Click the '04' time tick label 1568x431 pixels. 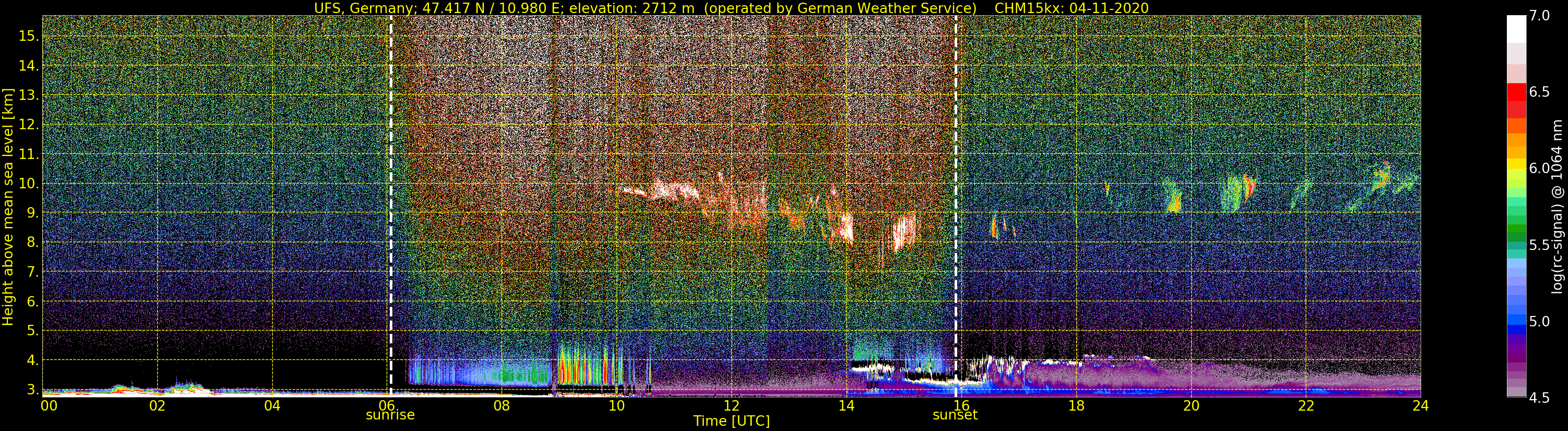tap(272, 405)
